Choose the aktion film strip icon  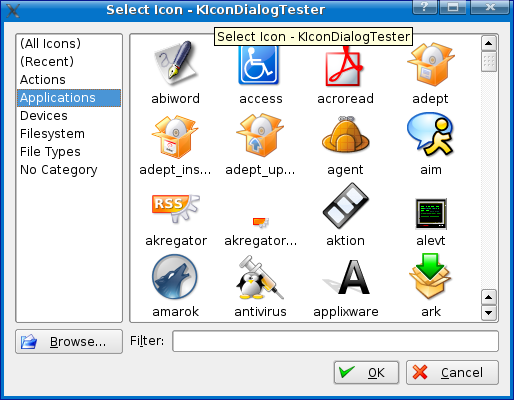coord(346,205)
